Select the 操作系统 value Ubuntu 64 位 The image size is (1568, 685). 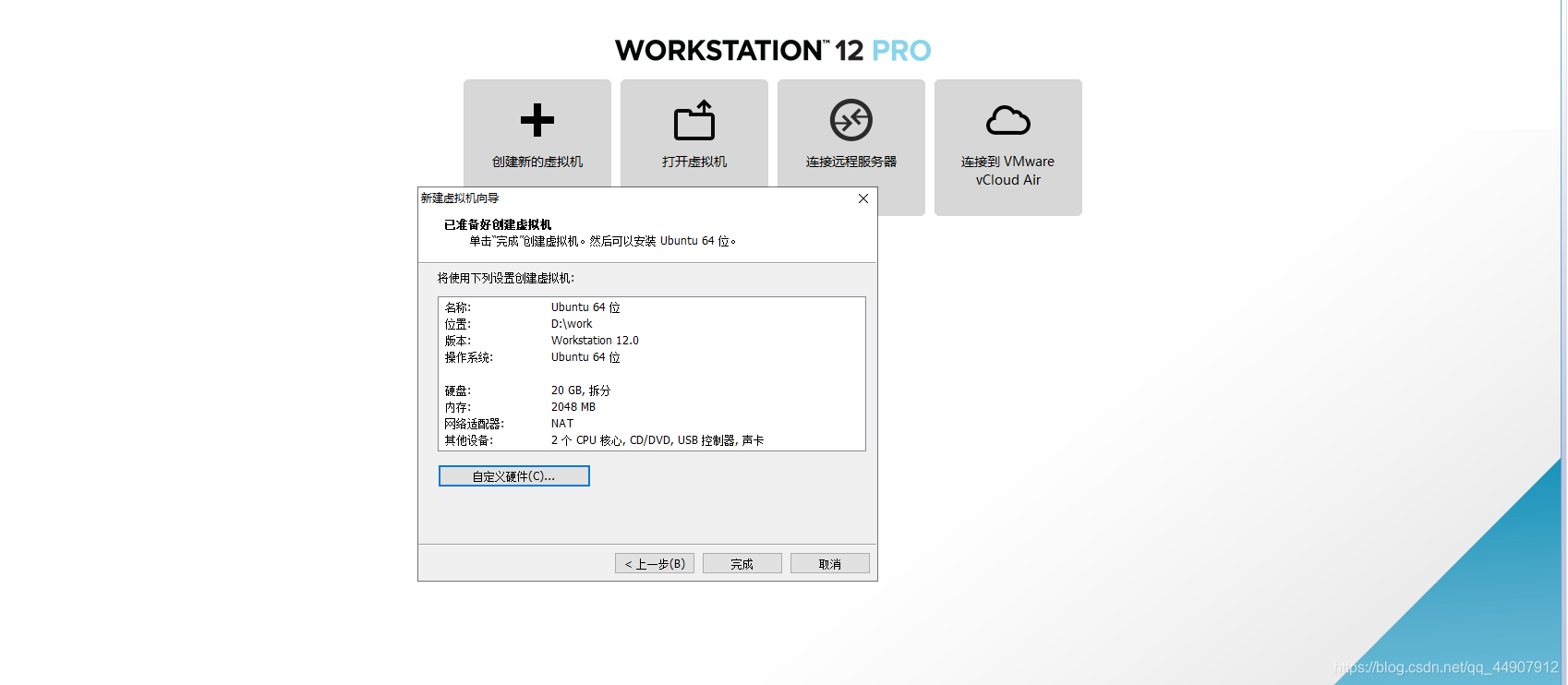585,357
